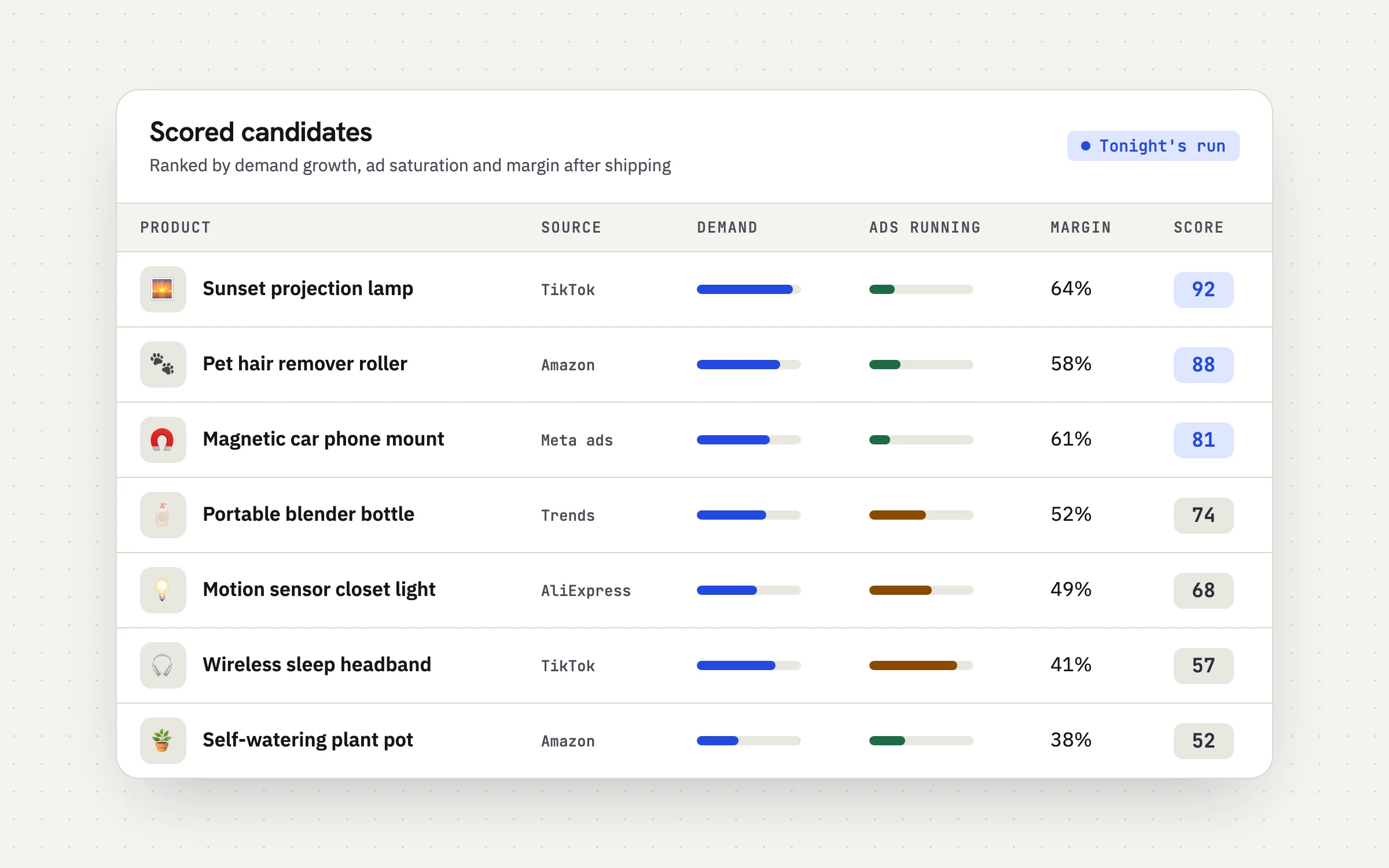
Task: Click the AliExpress source cell
Action: point(586,591)
